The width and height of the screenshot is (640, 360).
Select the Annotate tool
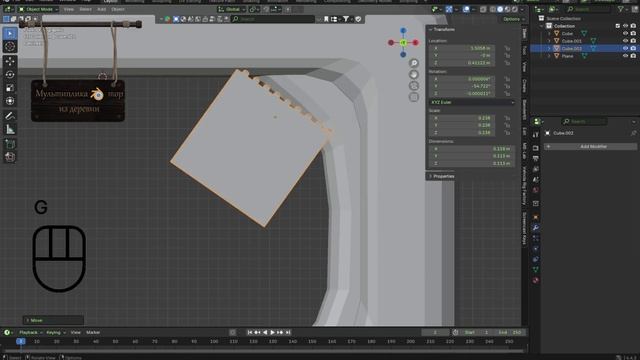coord(10,116)
